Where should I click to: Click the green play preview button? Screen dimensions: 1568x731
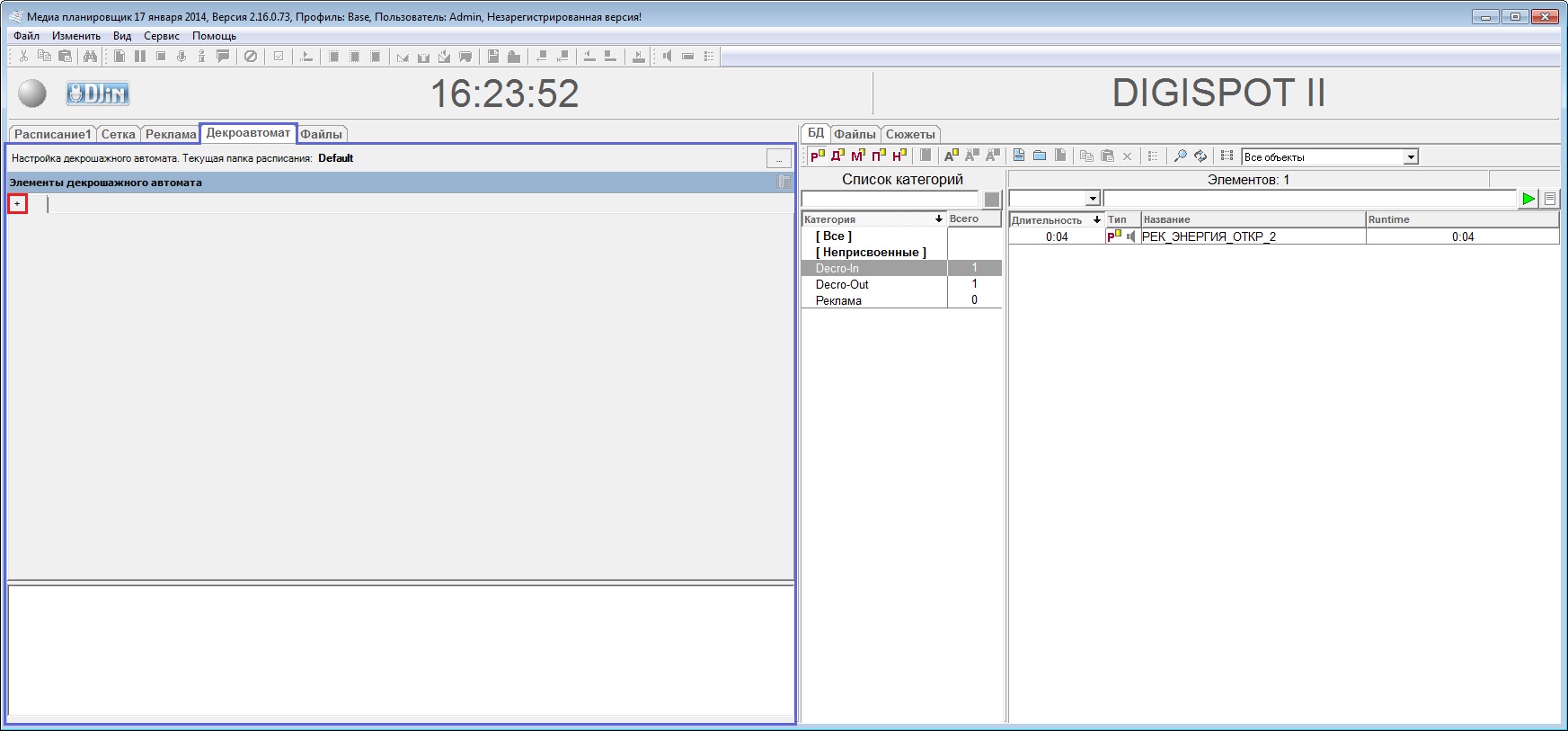[1528, 199]
